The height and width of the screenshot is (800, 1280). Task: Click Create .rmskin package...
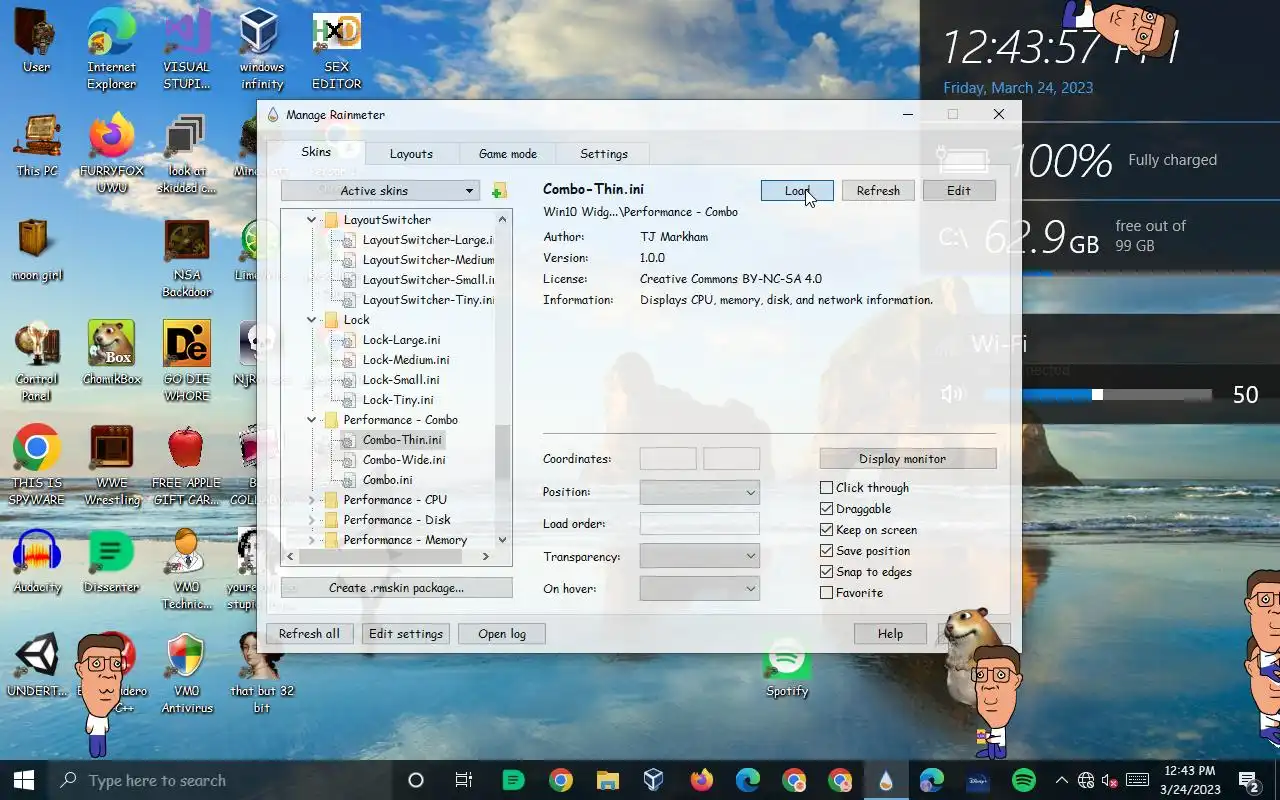(x=397, y=588)
